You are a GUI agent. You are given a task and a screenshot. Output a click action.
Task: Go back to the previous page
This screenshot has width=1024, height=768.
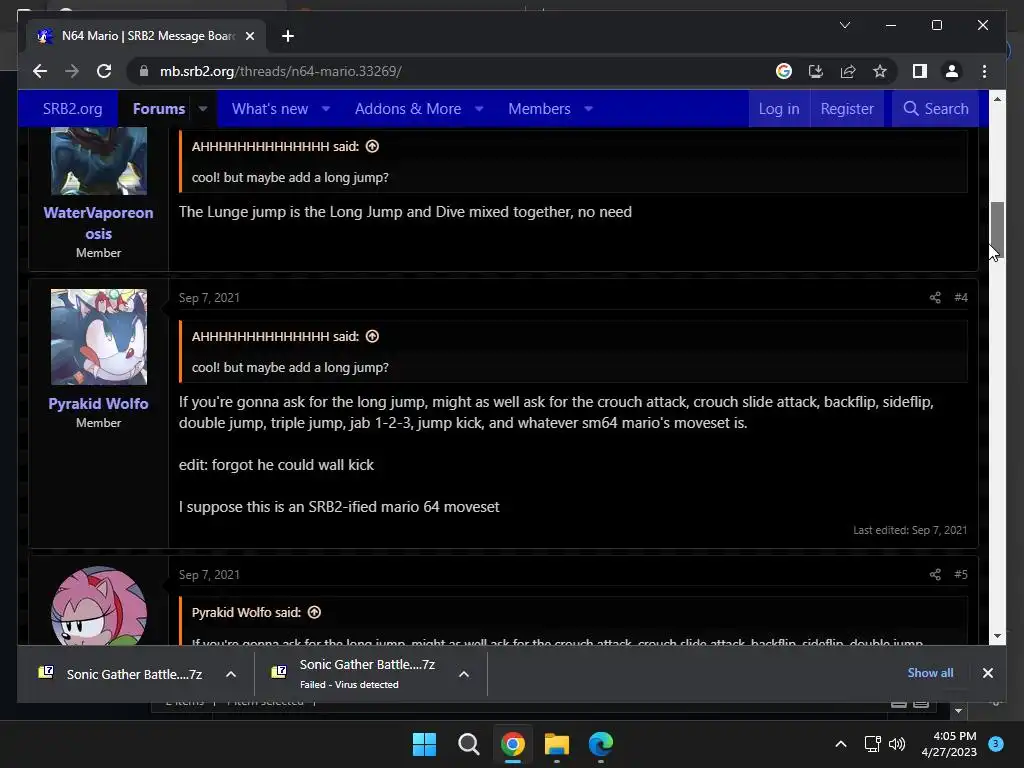click(40, 71)
